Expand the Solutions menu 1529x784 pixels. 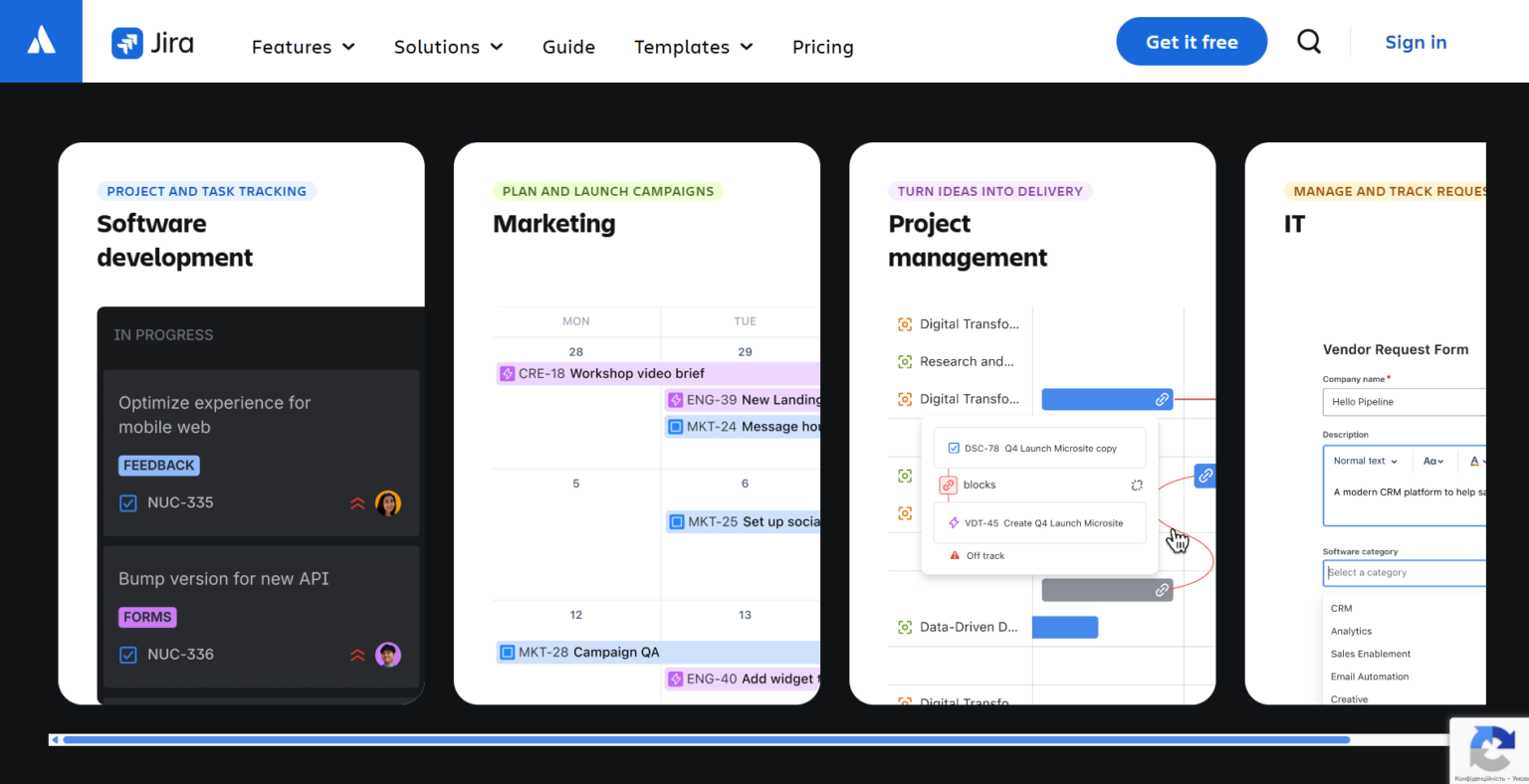click(448, 47)
